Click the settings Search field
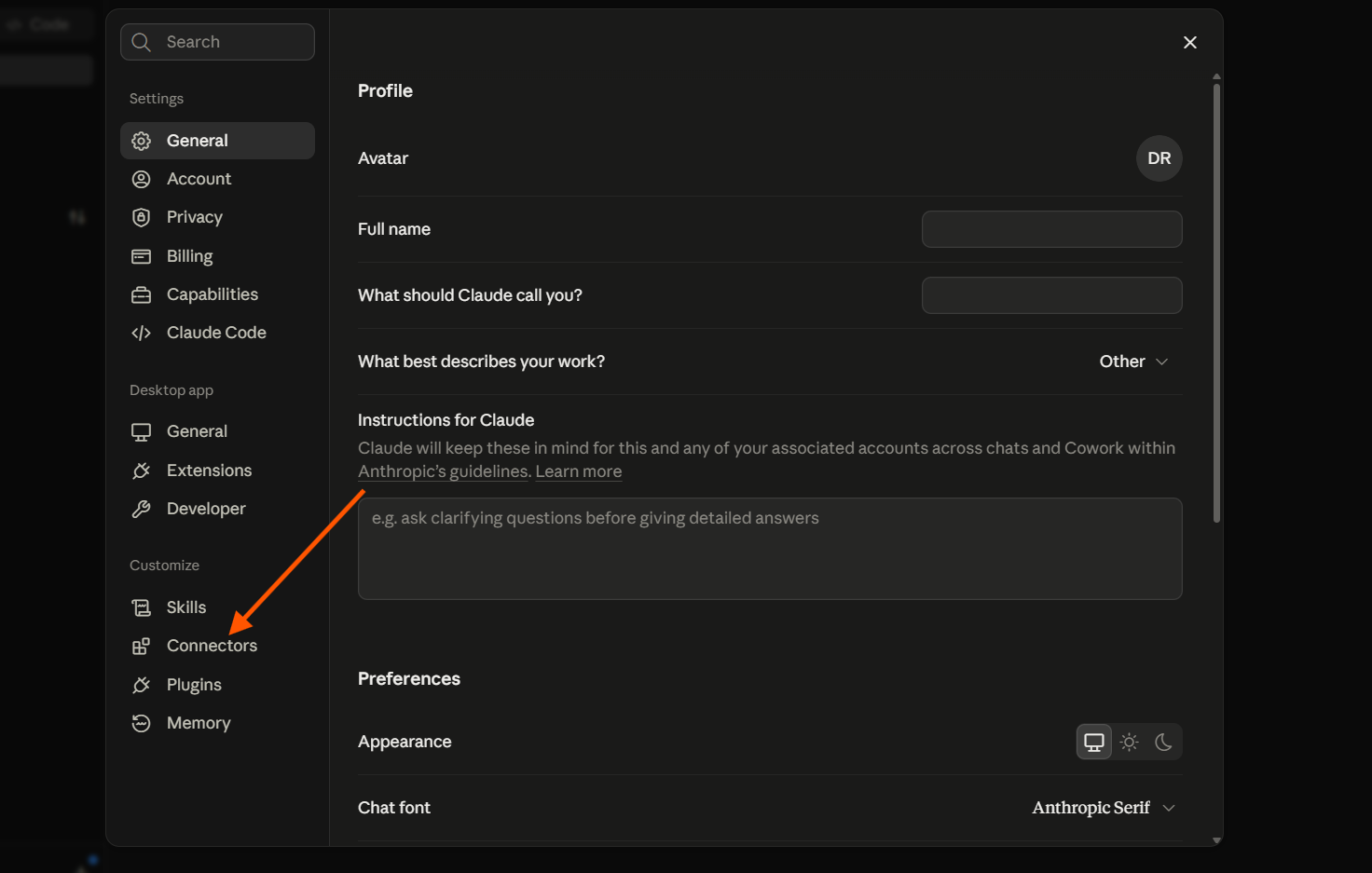The height and width of the screenshot is (873, 1372). pos(217,42)
